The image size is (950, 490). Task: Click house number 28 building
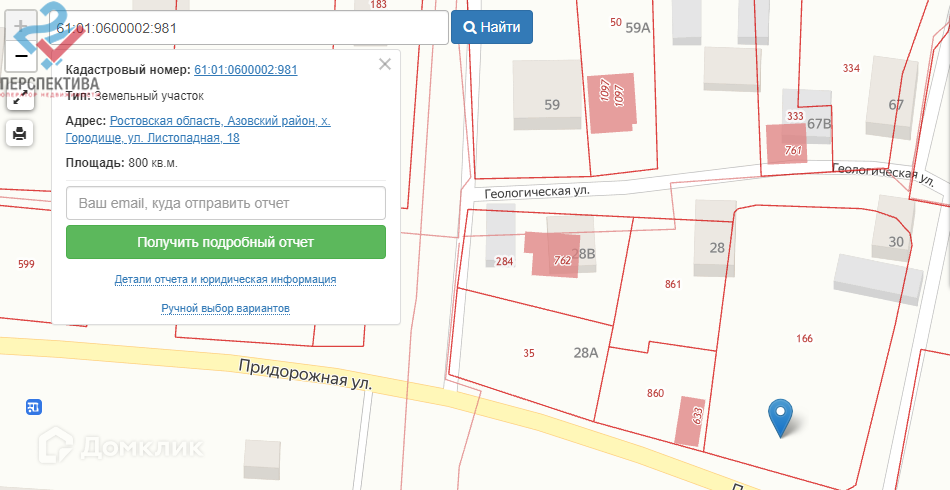pyautogui.click(x=716, y=238)
